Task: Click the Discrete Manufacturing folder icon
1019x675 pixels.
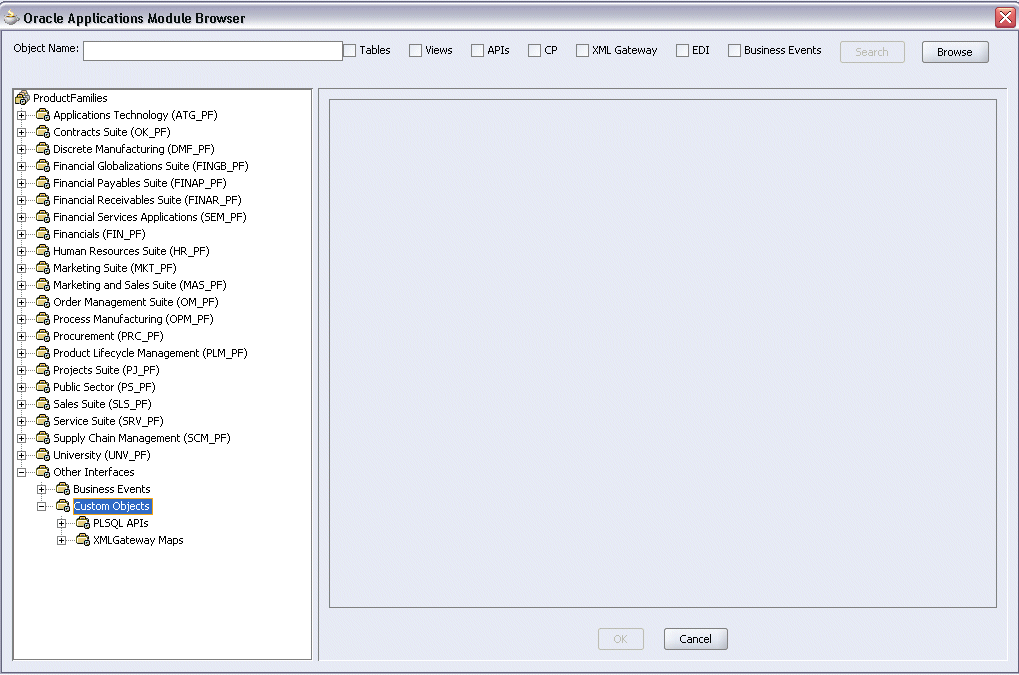Action: [x=43, y=149]
